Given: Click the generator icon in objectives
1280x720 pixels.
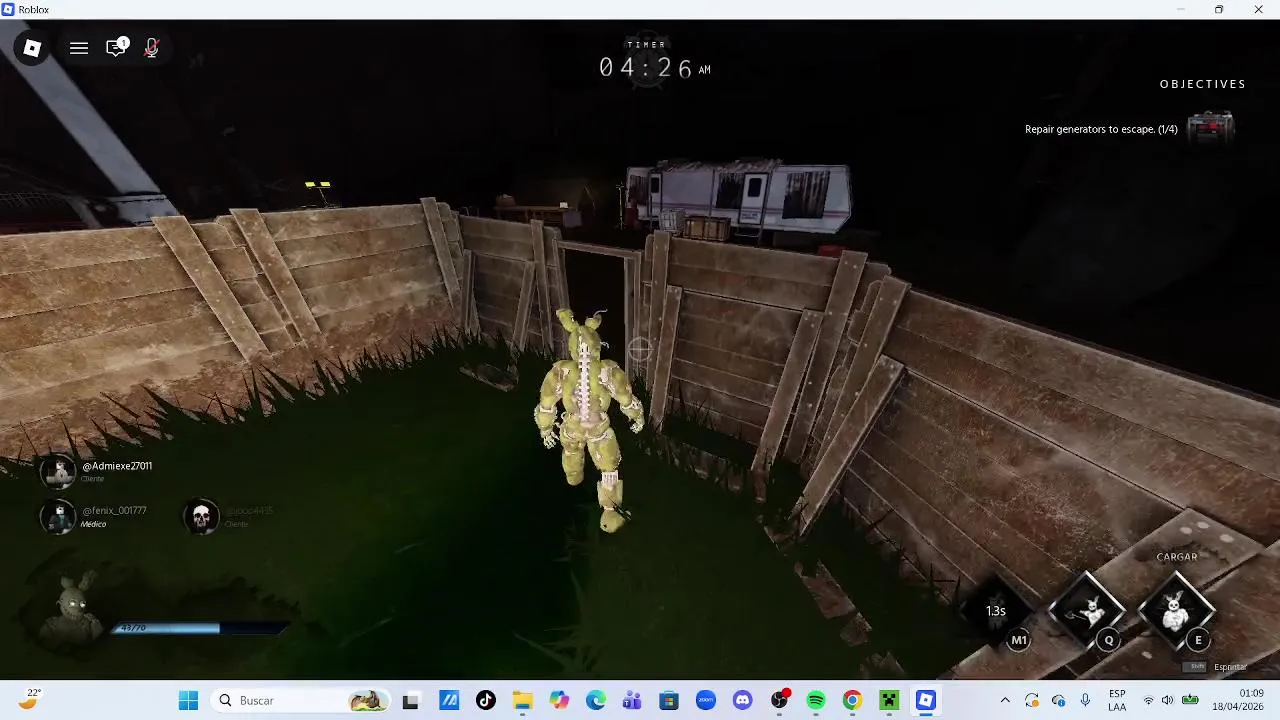Looking at the screenshot, I should coord(1211,128).
